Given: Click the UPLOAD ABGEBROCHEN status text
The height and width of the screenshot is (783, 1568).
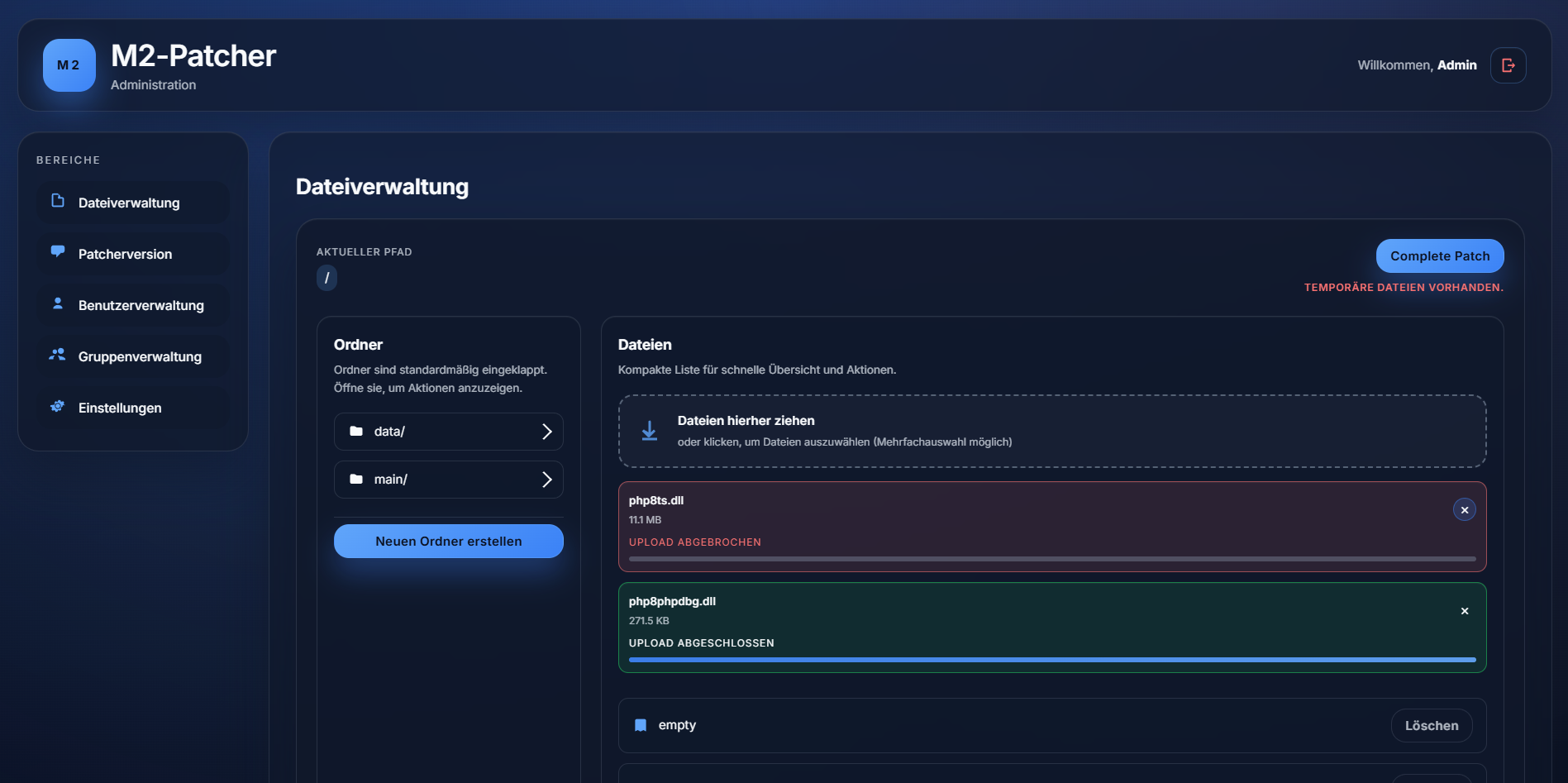Looking at the screenshot, I should tap(695, 542).
